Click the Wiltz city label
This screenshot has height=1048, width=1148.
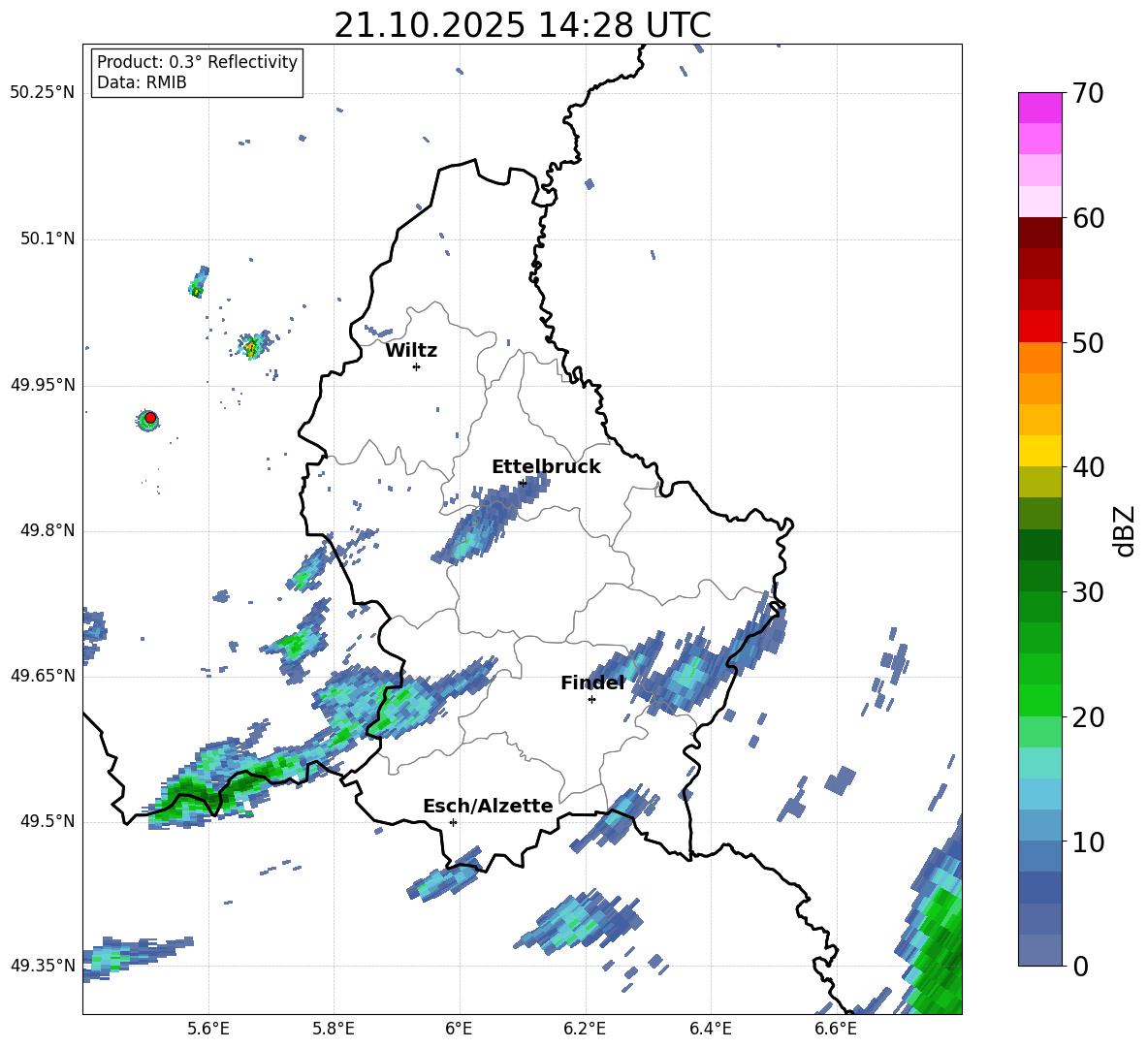(411, 351)
